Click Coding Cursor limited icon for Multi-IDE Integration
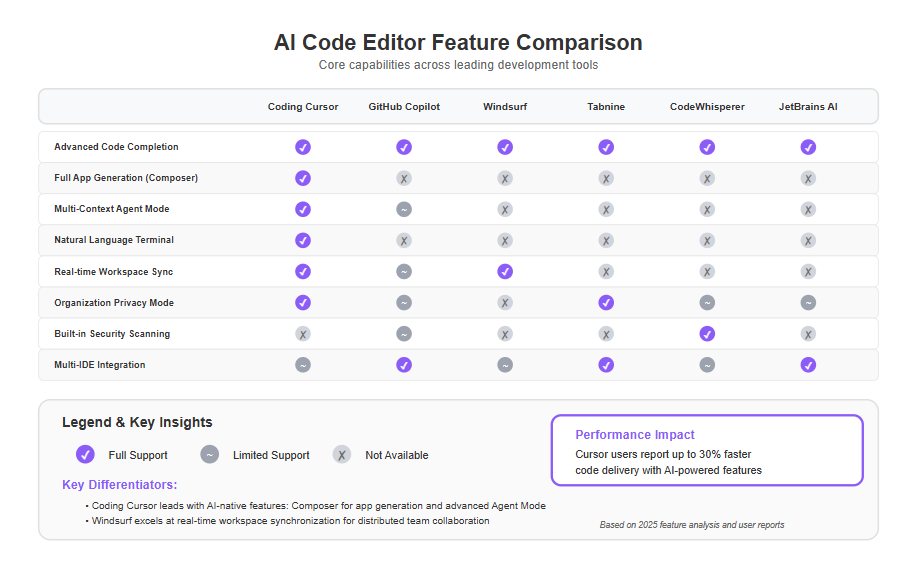This screenshot has width=923, height=580. [x=303, y=365]
